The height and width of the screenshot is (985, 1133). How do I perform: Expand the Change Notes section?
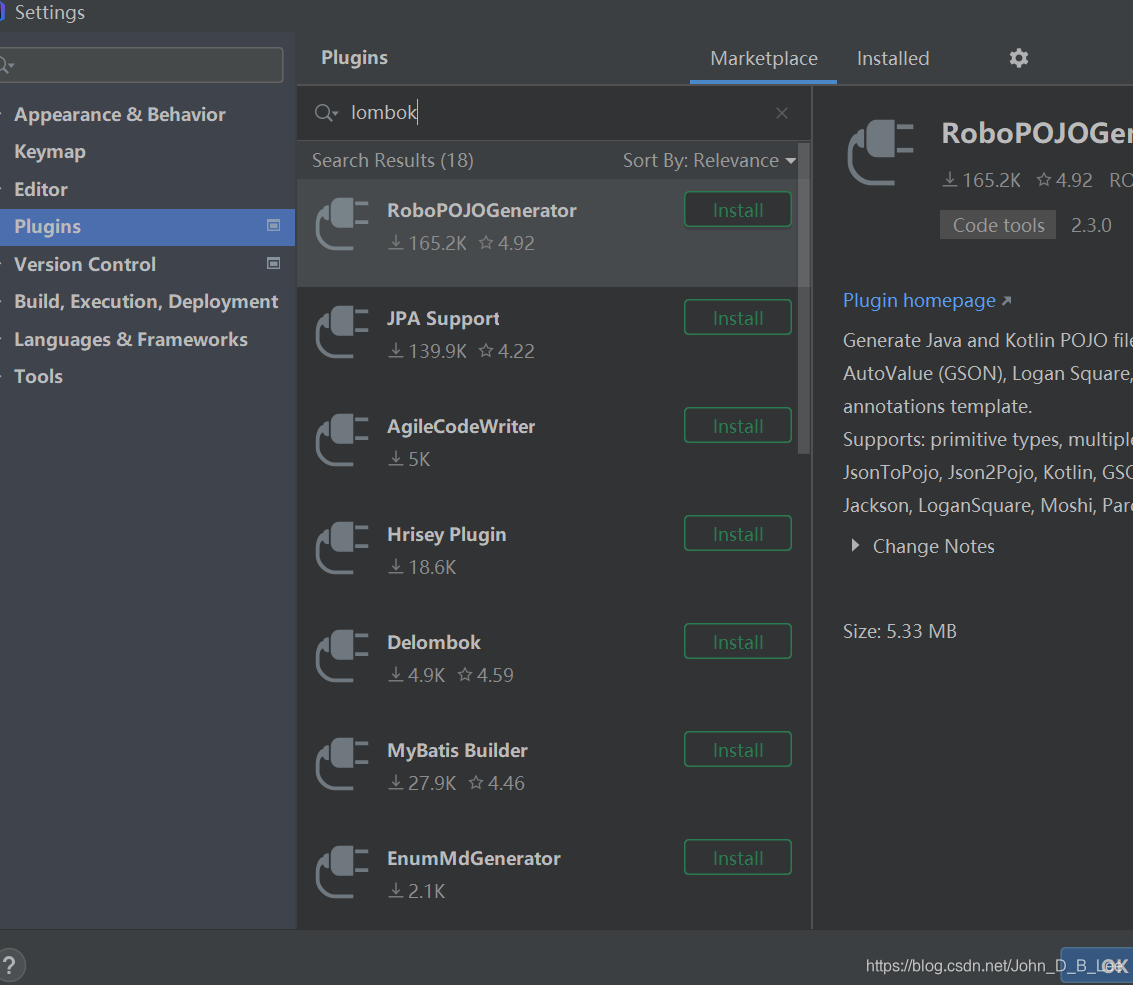click(856, 546)
